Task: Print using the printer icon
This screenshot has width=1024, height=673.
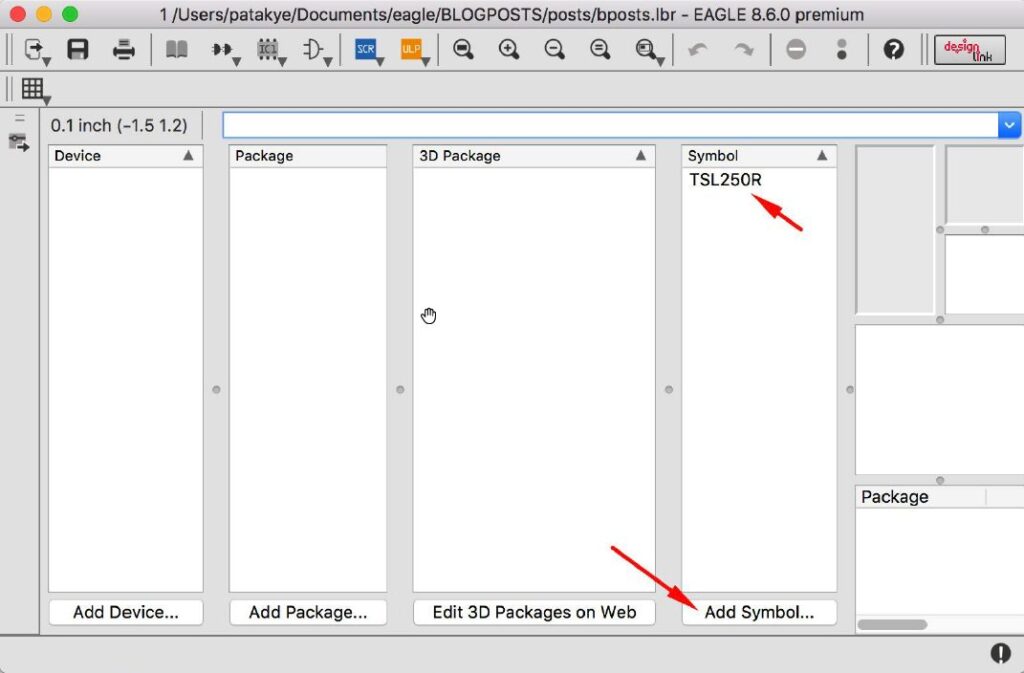Action: tap(123, 50)
